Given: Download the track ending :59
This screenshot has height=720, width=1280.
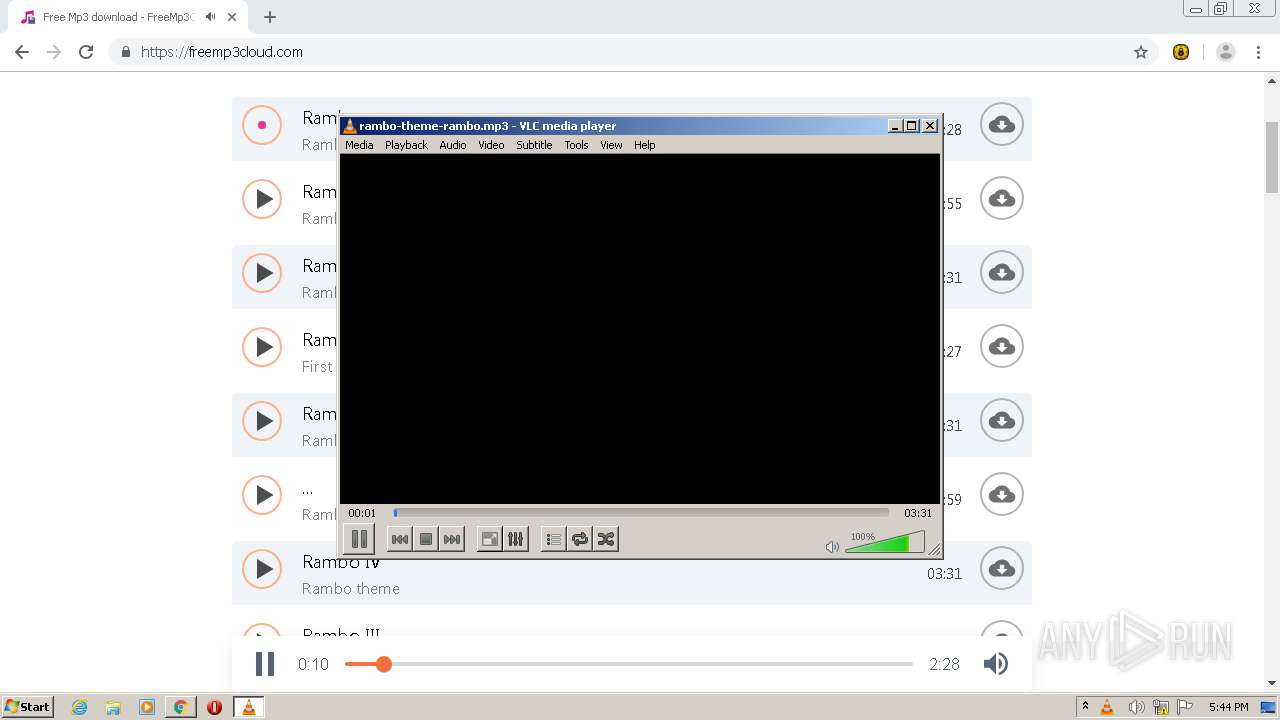Looking at the screenshot, I should pos(1002,495).
